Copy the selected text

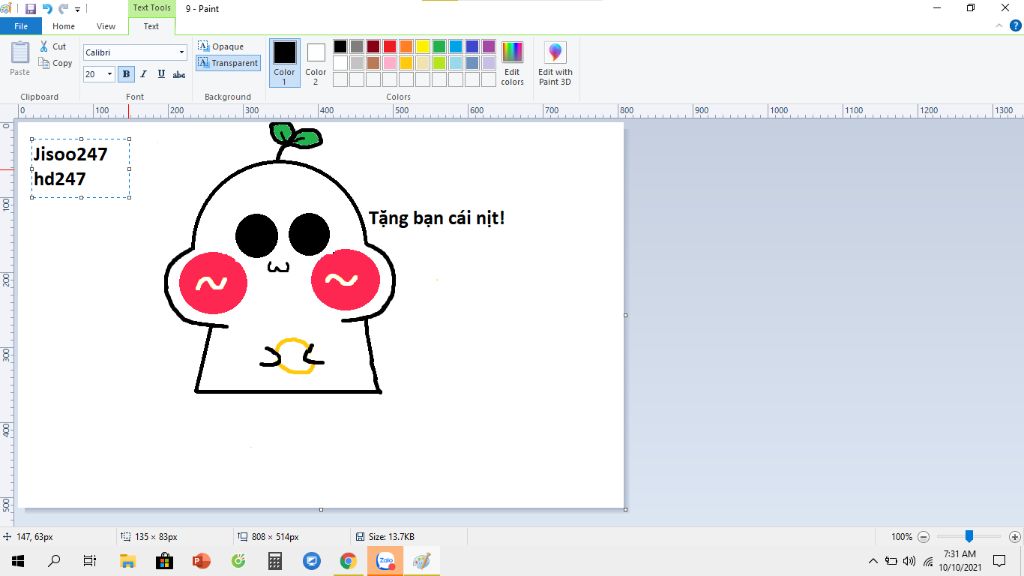(x=55, y=63)
